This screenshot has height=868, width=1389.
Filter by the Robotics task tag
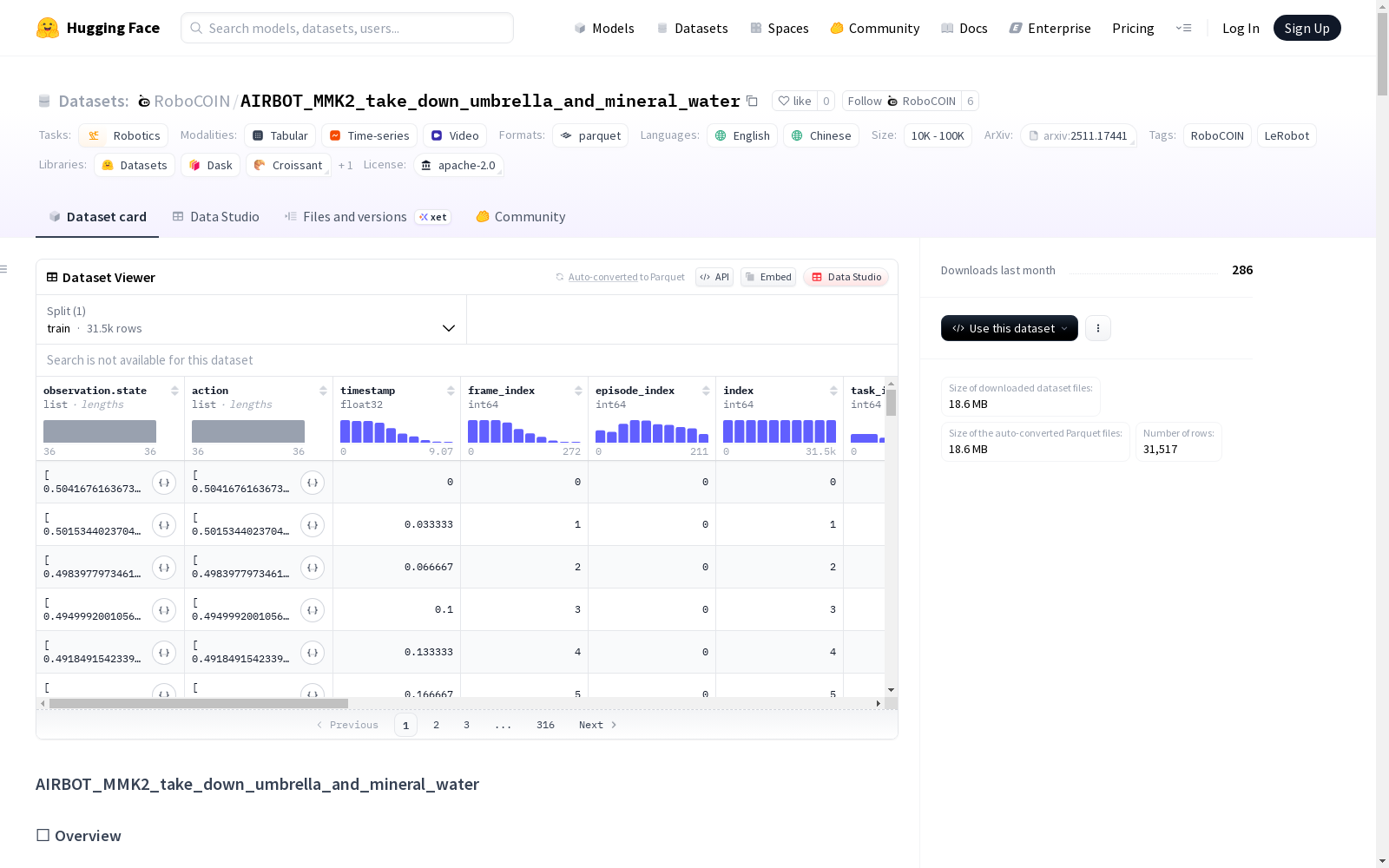click(x=123, y=135)
